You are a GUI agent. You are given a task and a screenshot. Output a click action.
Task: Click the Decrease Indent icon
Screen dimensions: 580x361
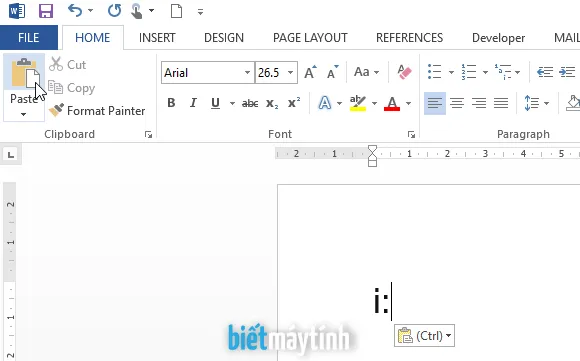545,72
